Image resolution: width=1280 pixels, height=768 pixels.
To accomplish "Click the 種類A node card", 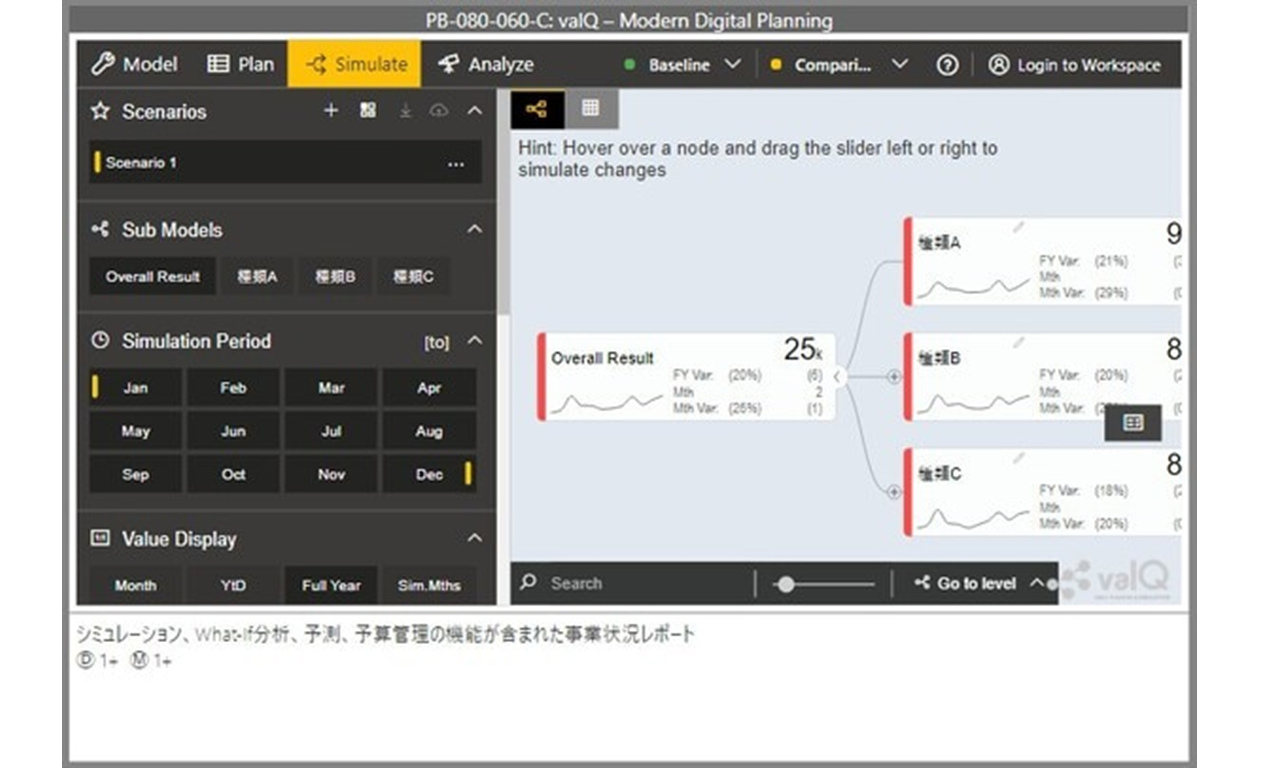I will click(x=1043, y=261).
